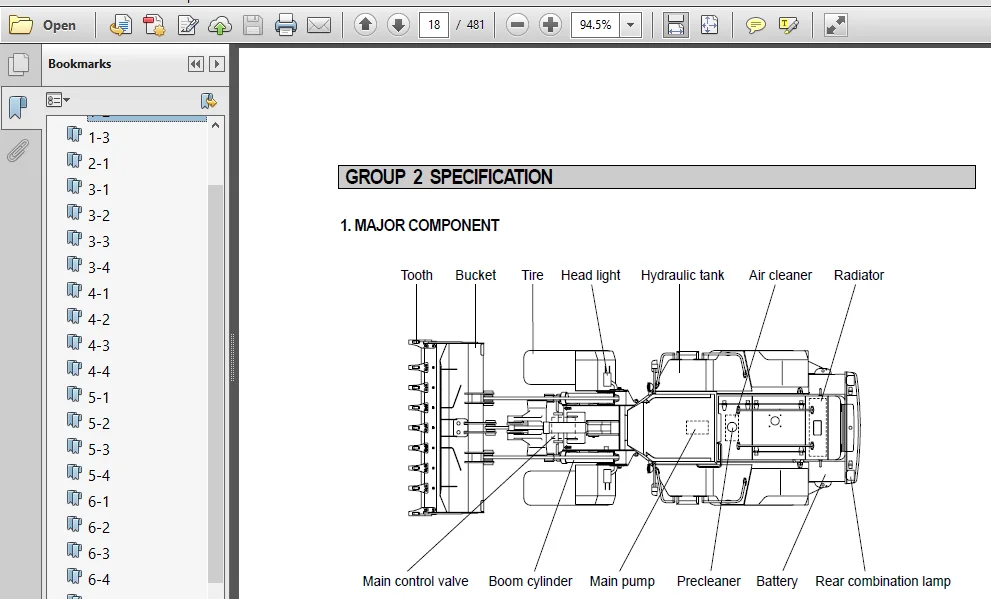991x599 pixels.
Task: Click the Head light label
Action: [590, 275]
